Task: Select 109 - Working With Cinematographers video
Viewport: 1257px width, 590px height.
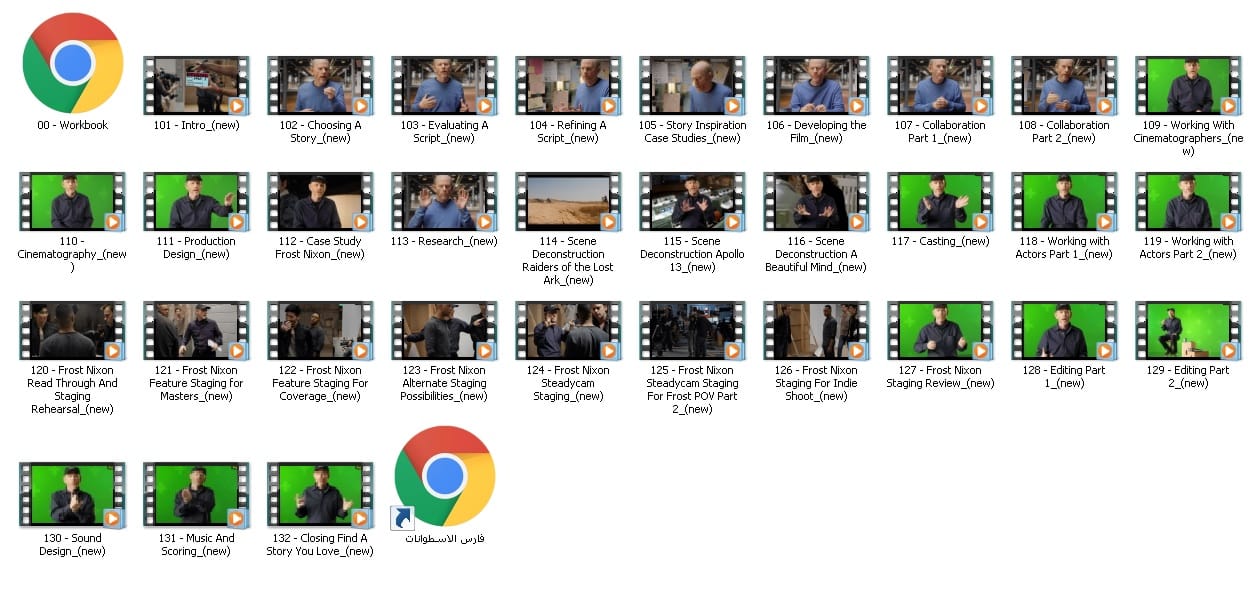Action: coord(1188,85)
